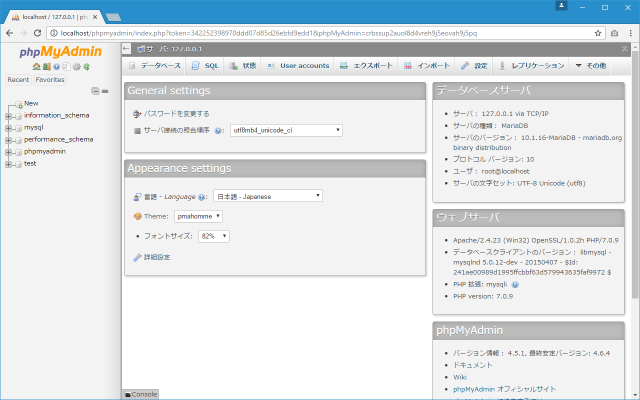Image resolution: width=640 pixels, height=400 pixels.
Task: Click the Recent button in sidebar
Action: click(x=18, y=80)
